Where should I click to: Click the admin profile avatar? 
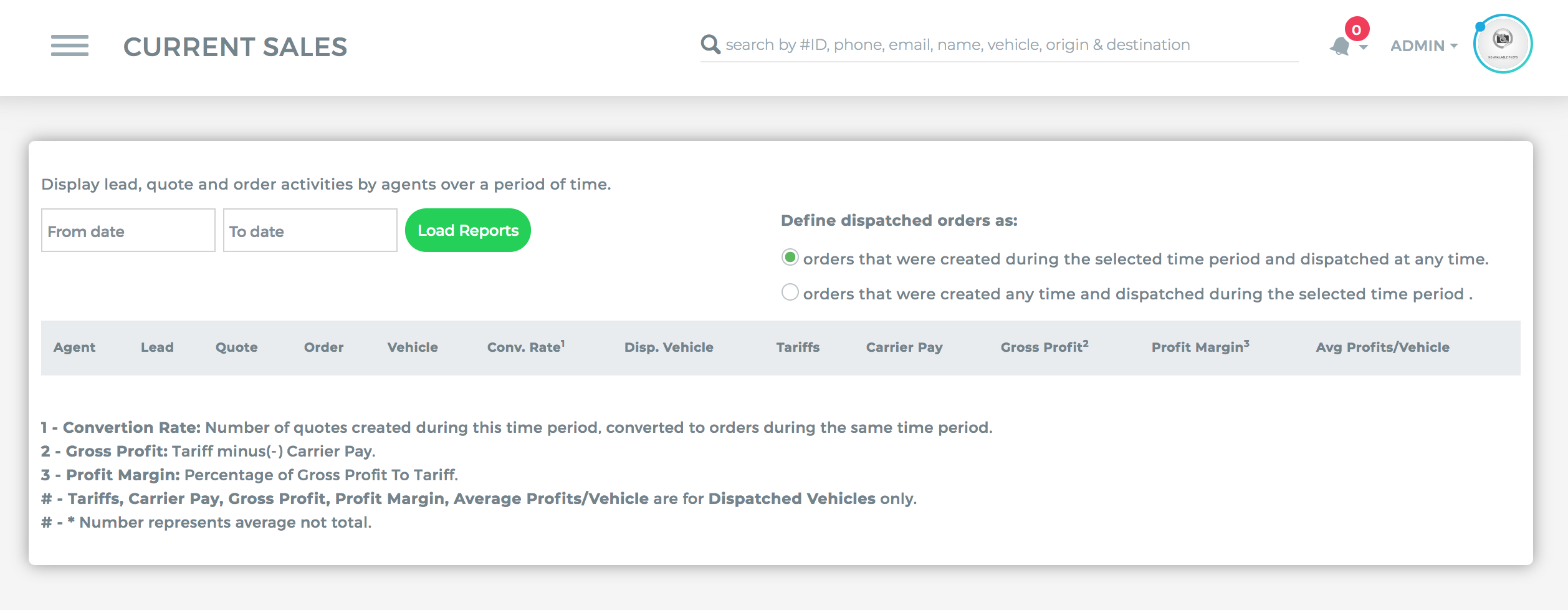point(1503,44)
